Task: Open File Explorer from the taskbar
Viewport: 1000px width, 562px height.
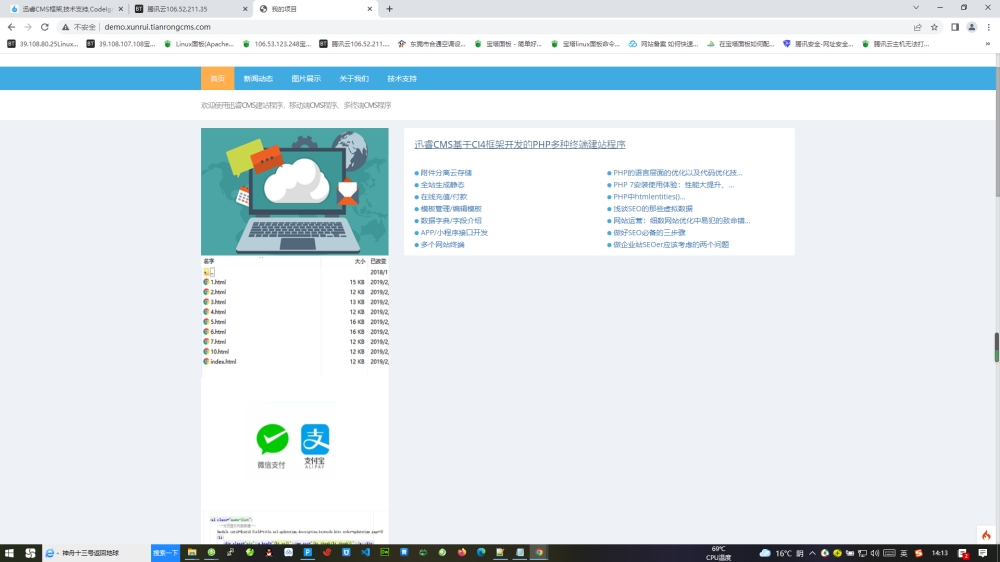Action: click(x=191, y=552)
